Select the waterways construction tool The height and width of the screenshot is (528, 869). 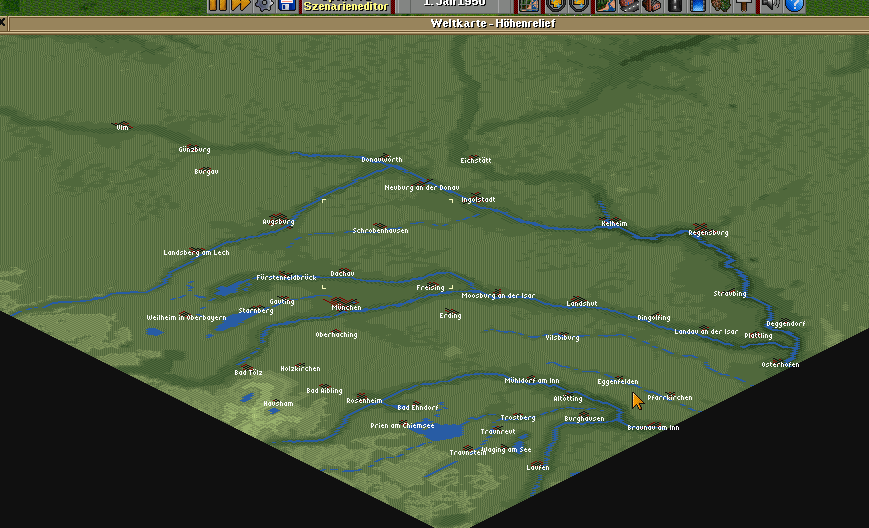(x=698, y=5)
